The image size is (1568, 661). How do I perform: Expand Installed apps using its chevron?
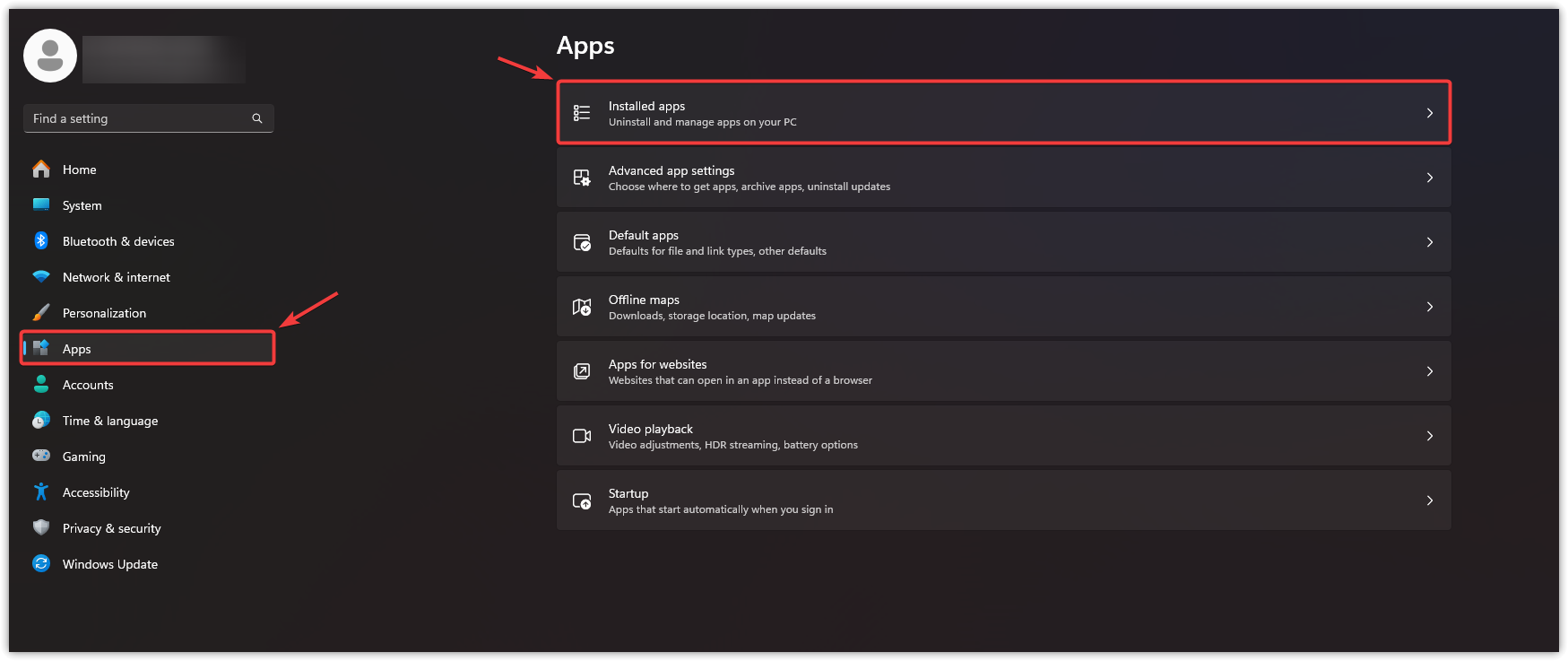click(1429, 113)
